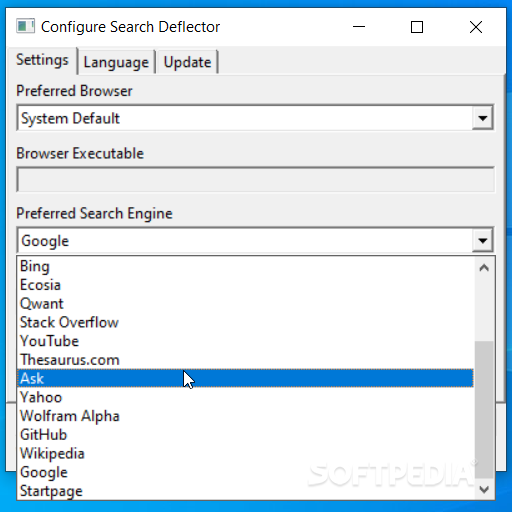The image size is (512, 512).
Task: Click the dropdown list scrollbar thumb
Action: 484,410
